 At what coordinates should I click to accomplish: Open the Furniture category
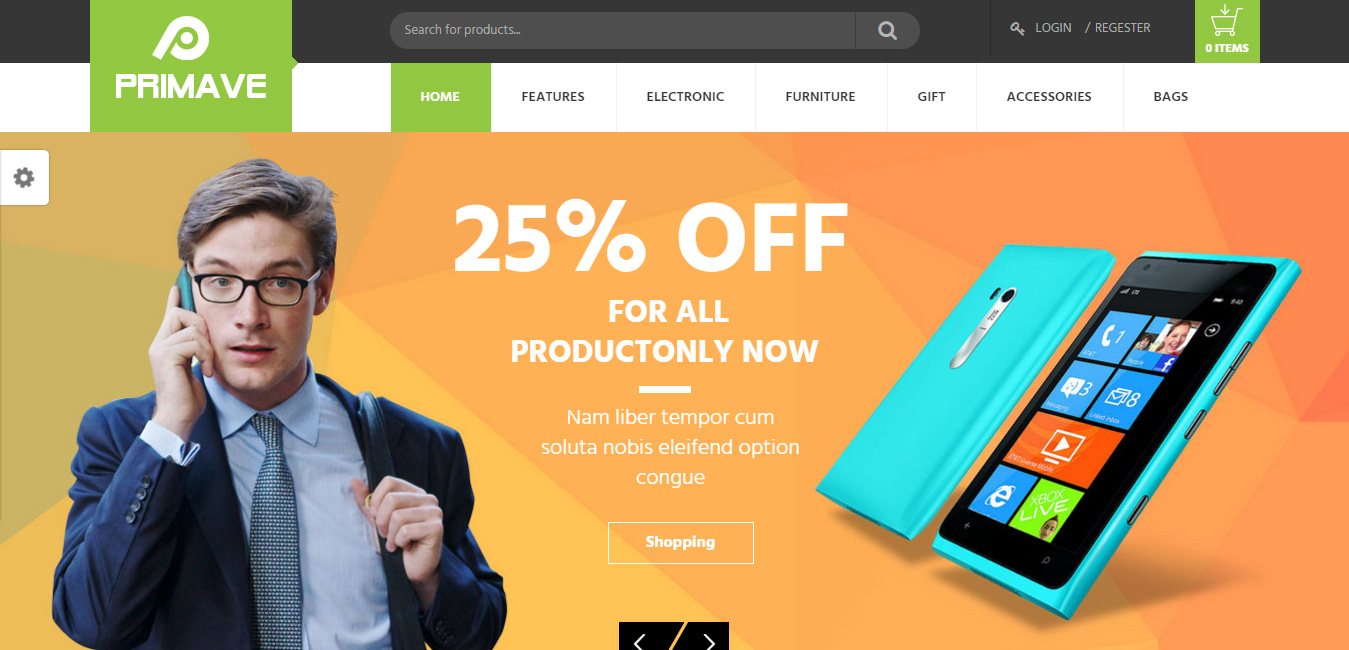tap(820, 97)
